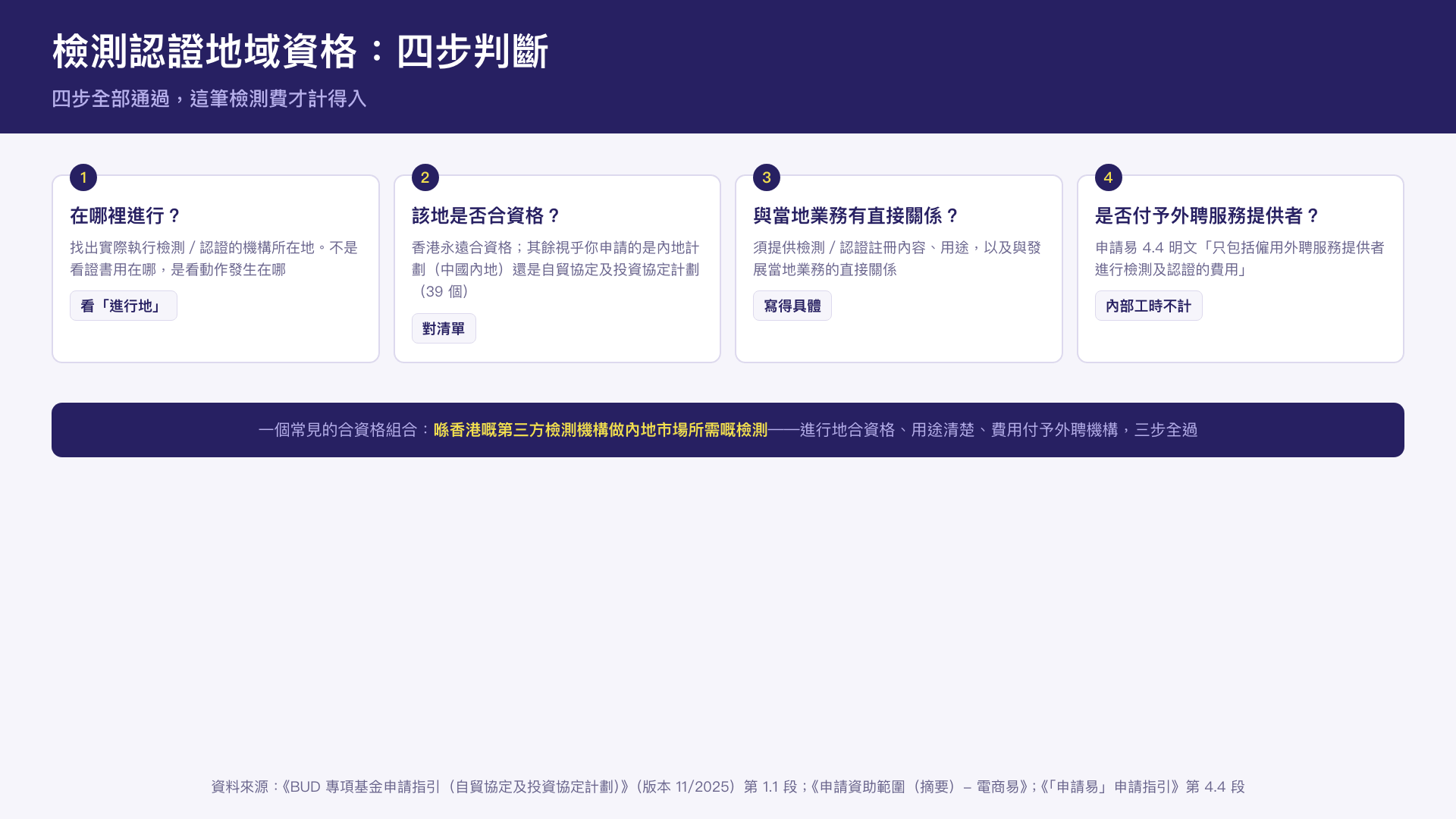
Task: Select the 對清單 tag
Action: (444, 328)
